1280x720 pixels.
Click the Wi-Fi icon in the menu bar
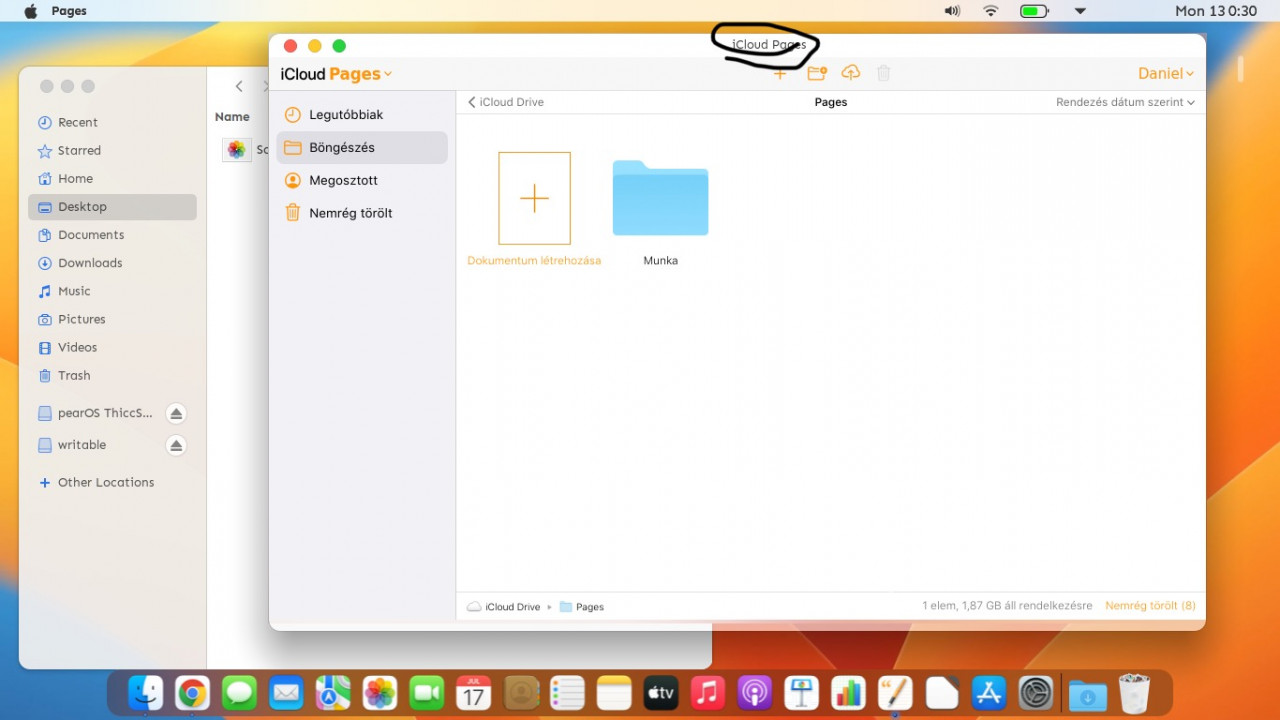click(991, 11)
